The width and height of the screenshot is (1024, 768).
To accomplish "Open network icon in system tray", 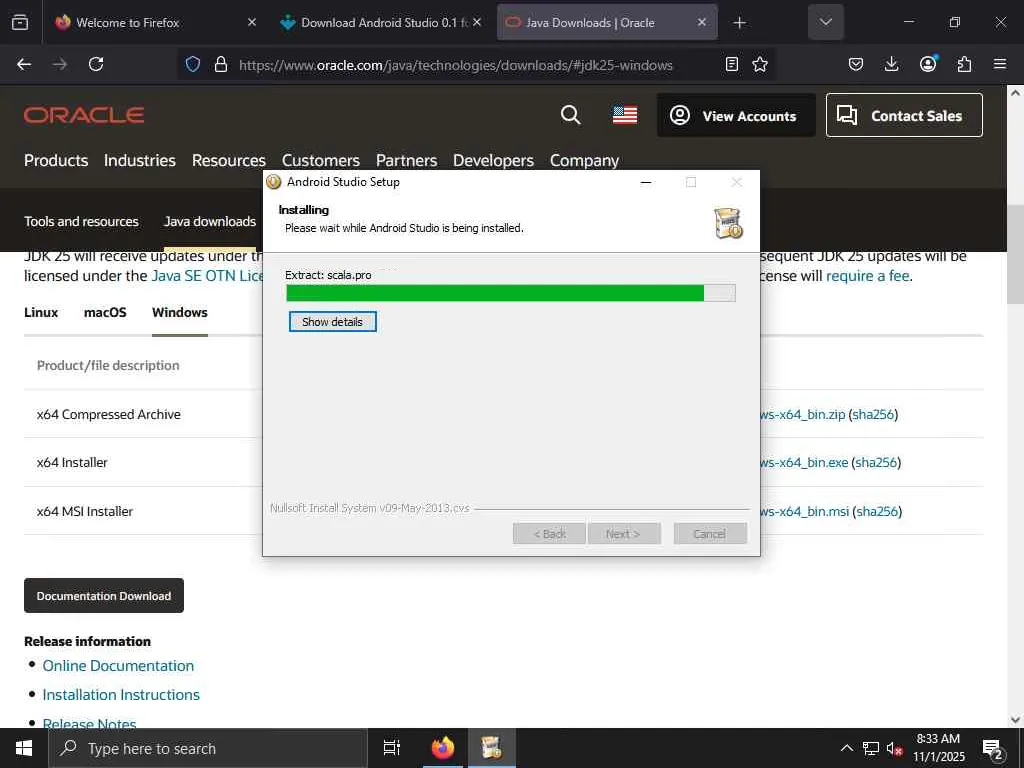I will coord(871,748).
